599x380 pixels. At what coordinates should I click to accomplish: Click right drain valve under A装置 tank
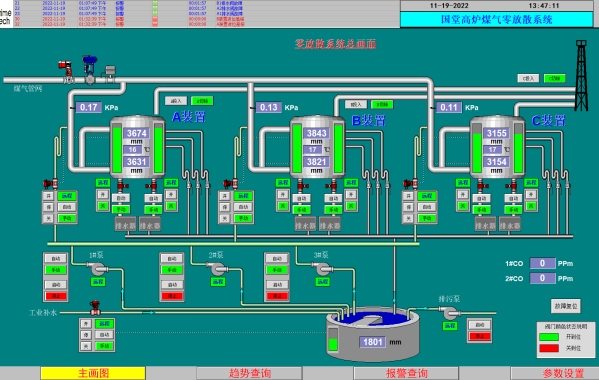coord(152,186)
